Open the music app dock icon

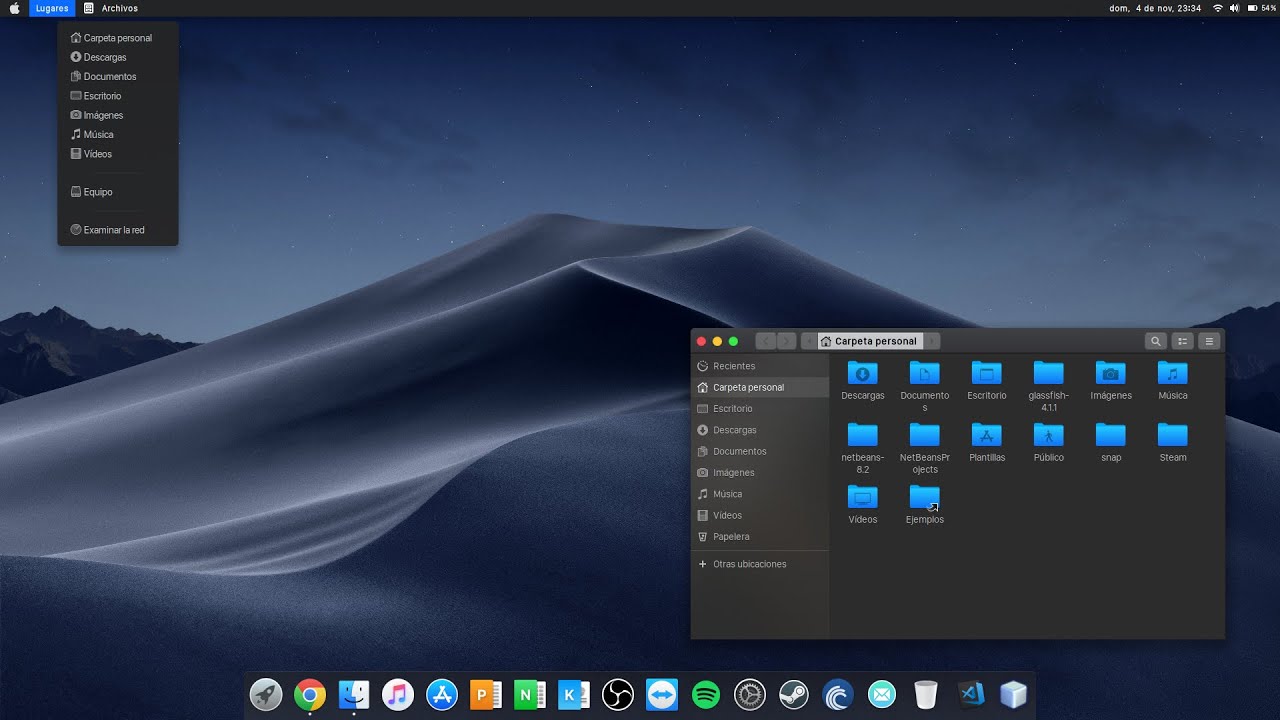[x=398, y=694]
